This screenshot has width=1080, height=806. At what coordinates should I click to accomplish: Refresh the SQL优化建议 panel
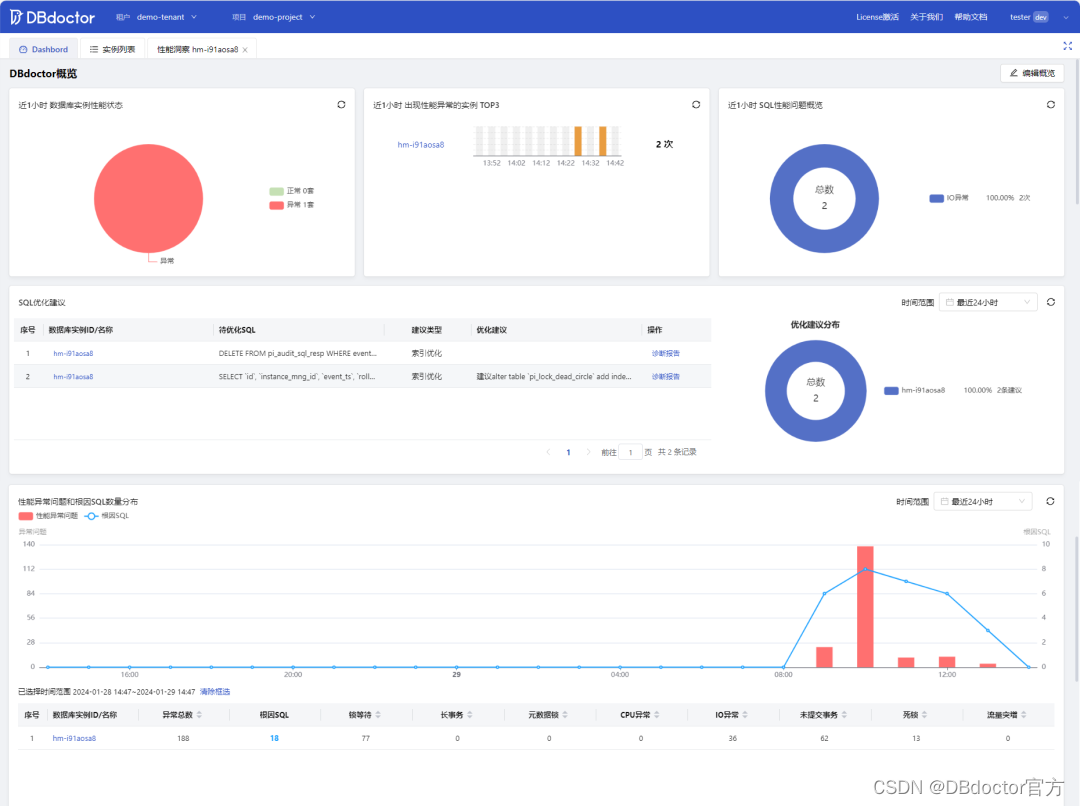(1050, 302)
